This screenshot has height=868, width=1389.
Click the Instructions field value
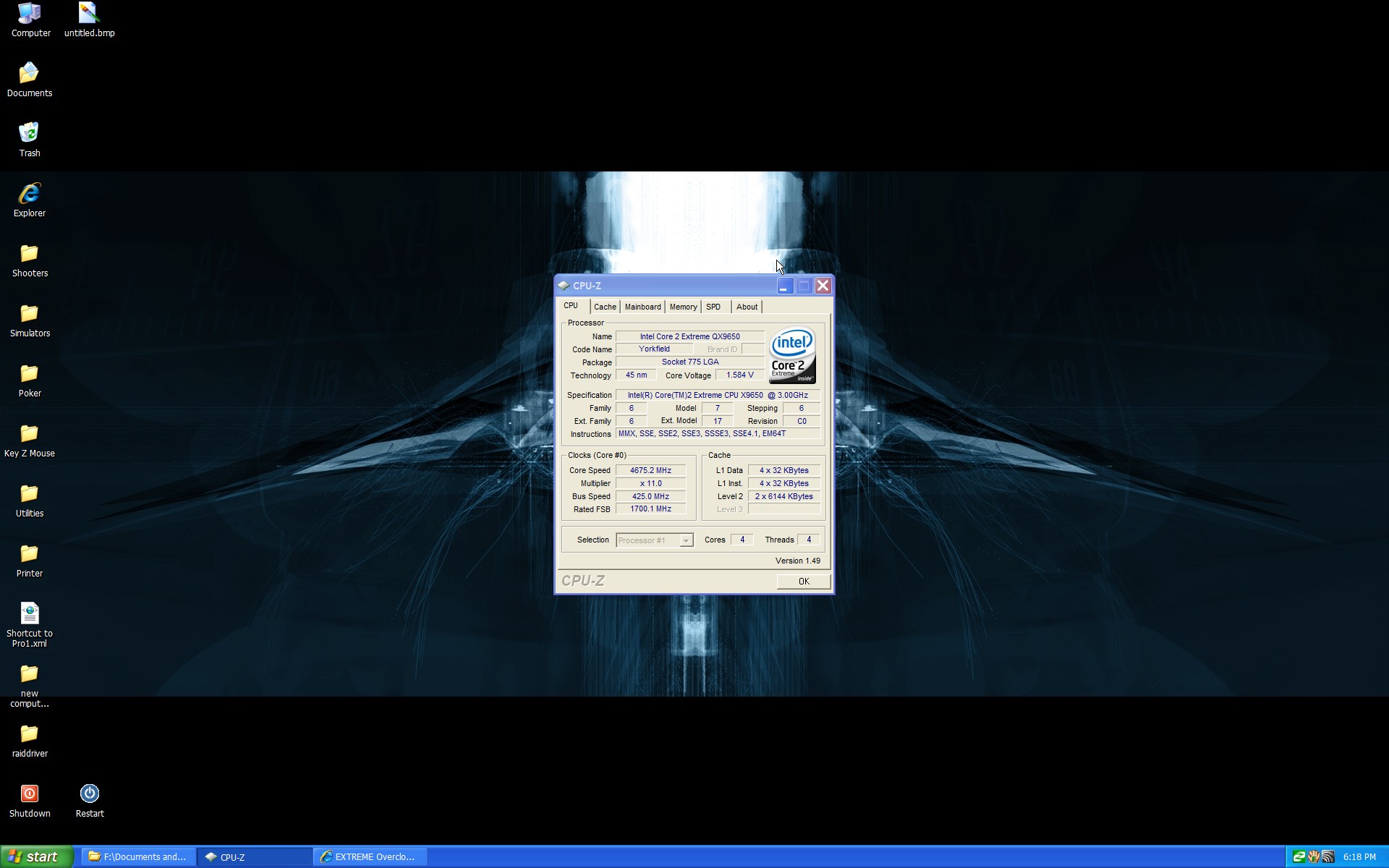pyautogui.click(x=718, y=433)
